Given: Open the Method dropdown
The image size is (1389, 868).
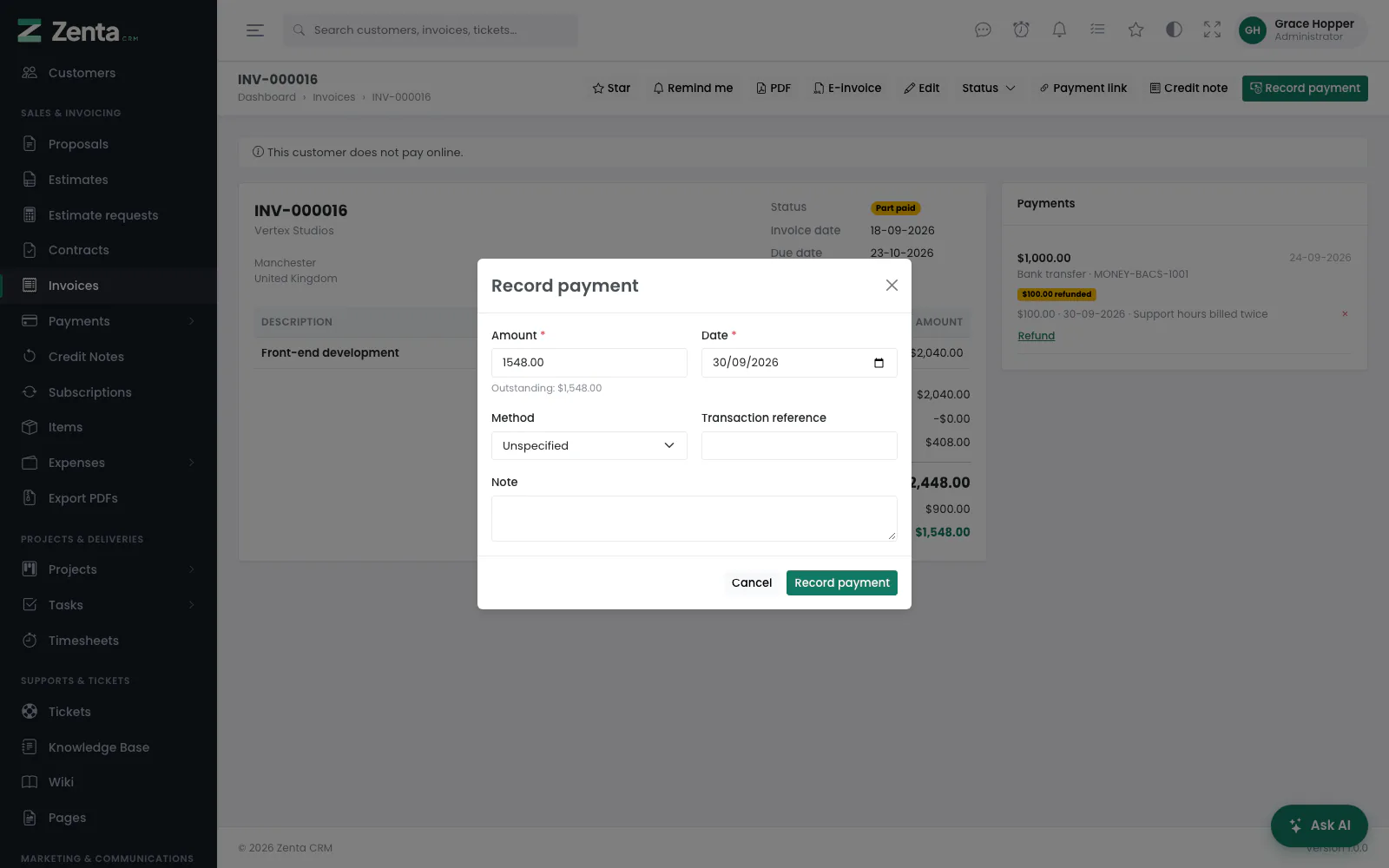Looking at the screenshot, I should [589, 446].
